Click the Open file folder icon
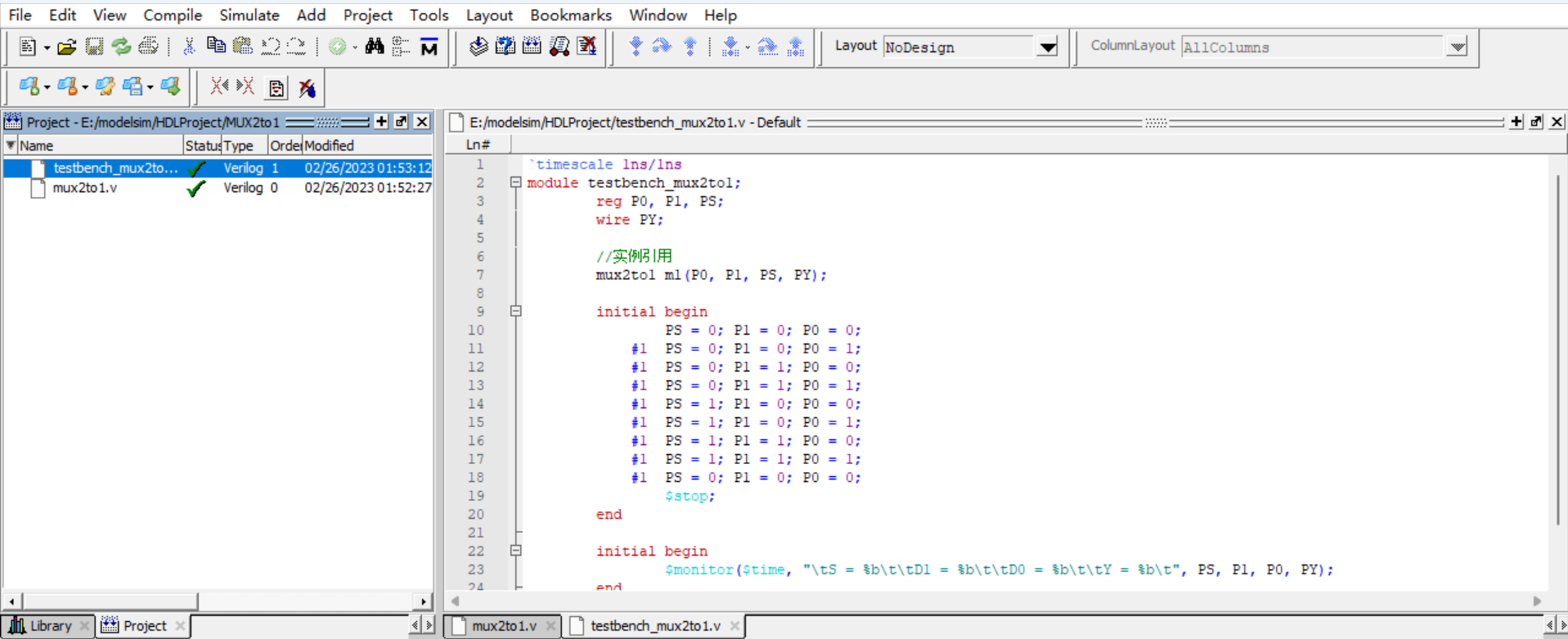Screen dimensions: 1568x639 pyautogui.click(x=67, y=47)
